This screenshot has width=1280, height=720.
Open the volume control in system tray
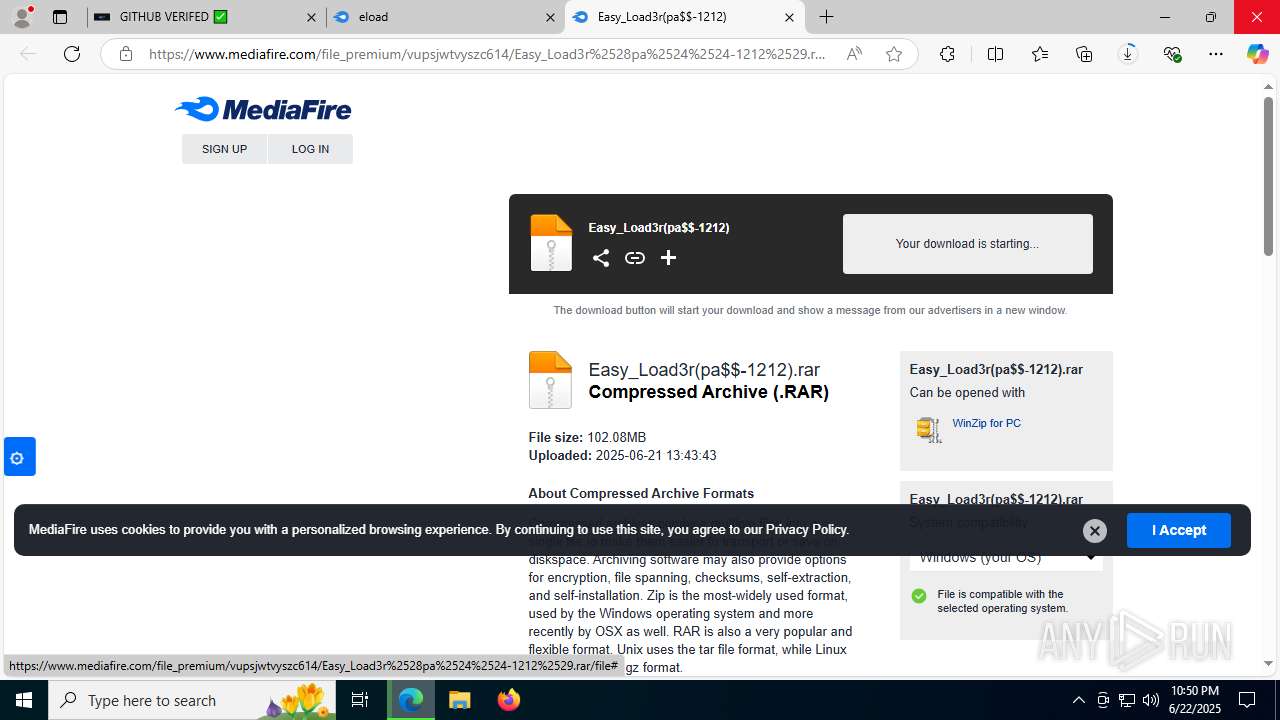1151,700
